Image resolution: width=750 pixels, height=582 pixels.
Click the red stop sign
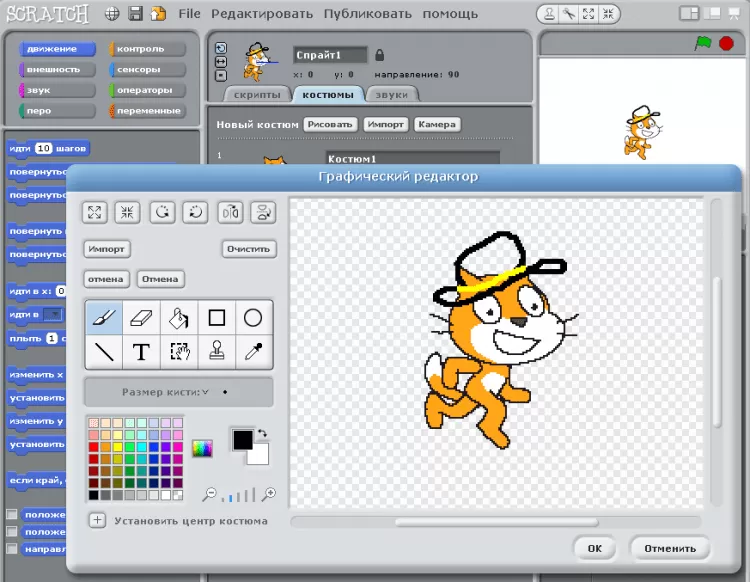tap(726, 44)
